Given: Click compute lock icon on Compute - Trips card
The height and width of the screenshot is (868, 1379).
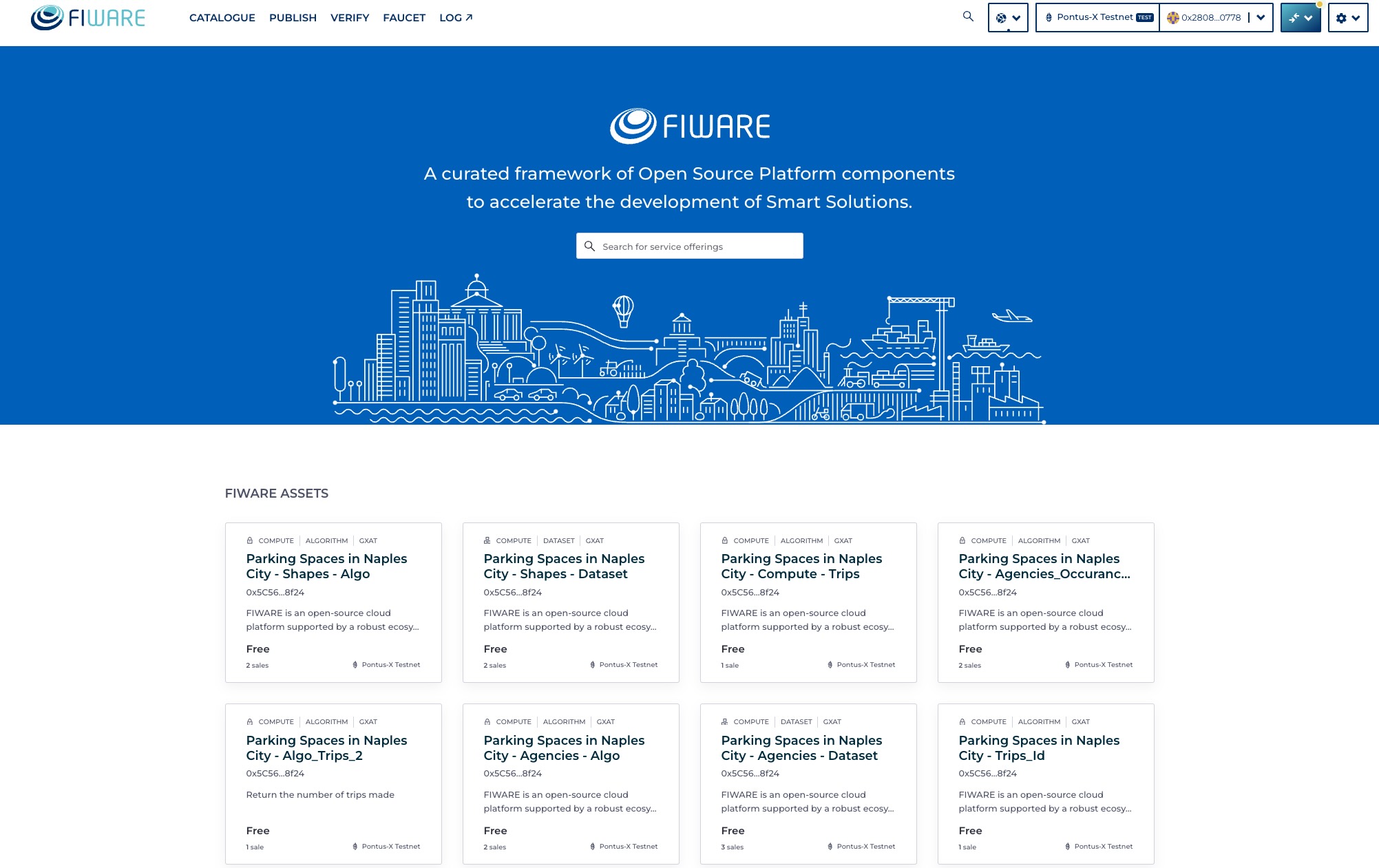Looking at the screenshot, I should [725, 540].
